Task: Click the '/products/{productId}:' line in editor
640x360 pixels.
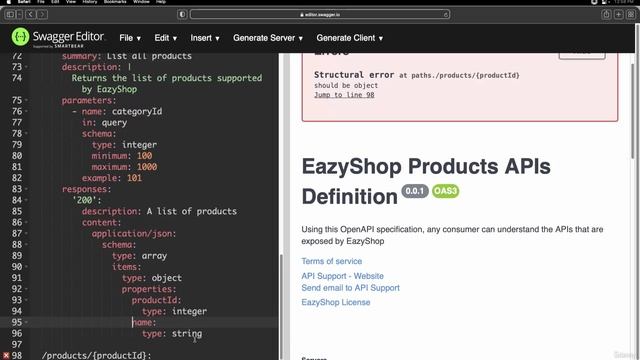Action: point(96,356)
